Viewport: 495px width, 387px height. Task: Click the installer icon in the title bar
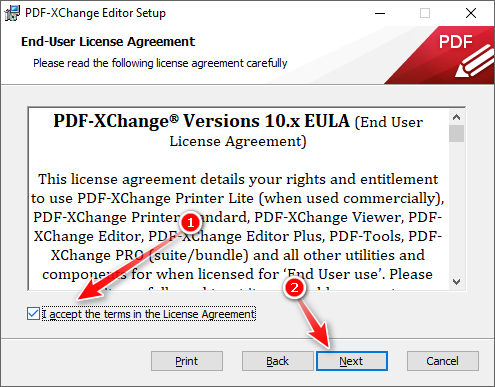click(12, 13)
